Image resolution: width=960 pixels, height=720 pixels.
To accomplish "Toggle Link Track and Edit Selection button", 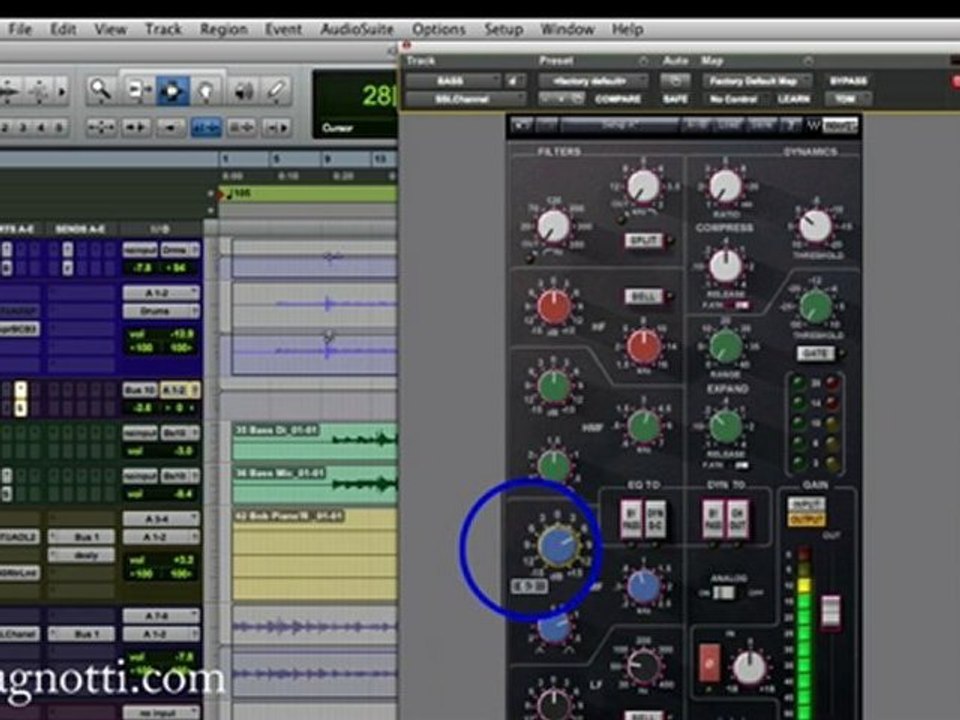I will 242,127.
